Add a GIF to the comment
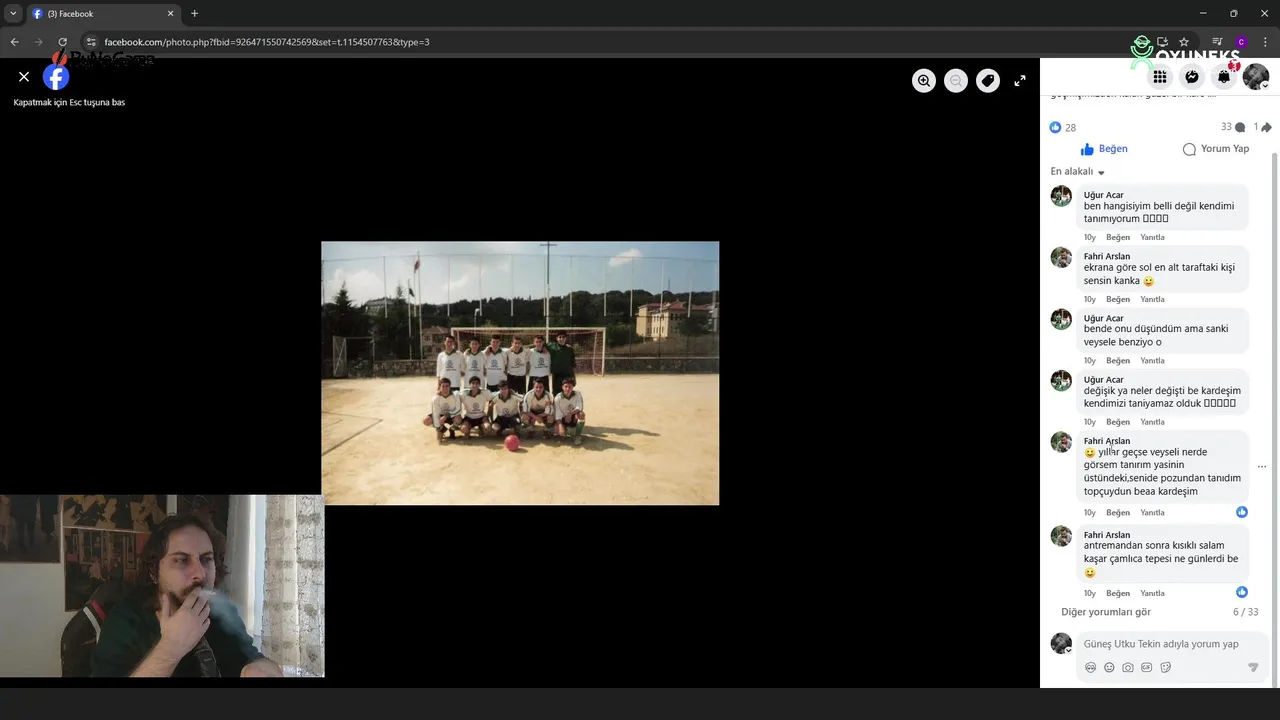 coord(1147,668)
